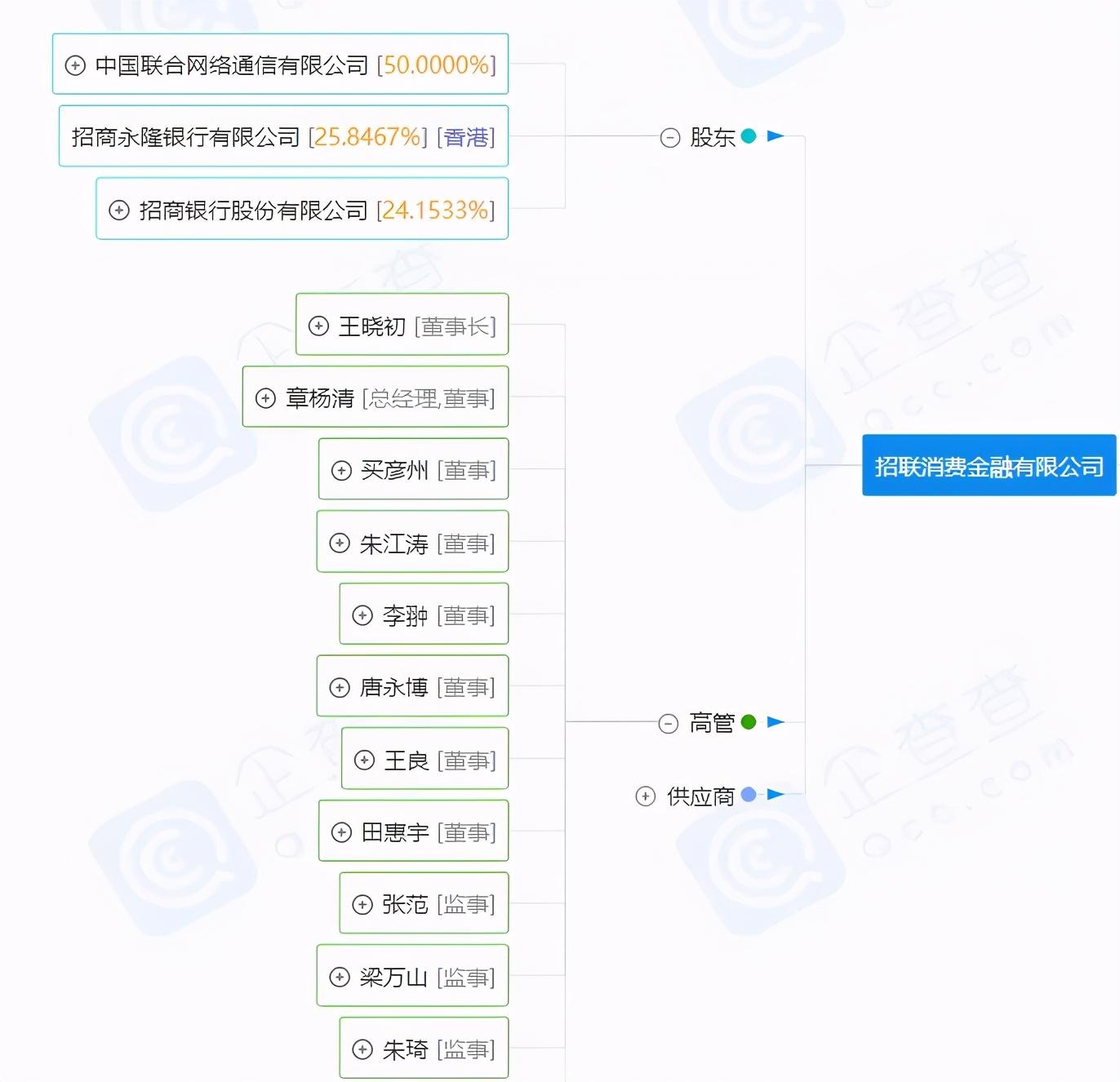Image resolution: width=1120 pixels, height=1082 pixels.
Task: Click the name 朱江涛
Action: [x=394, y=543]
